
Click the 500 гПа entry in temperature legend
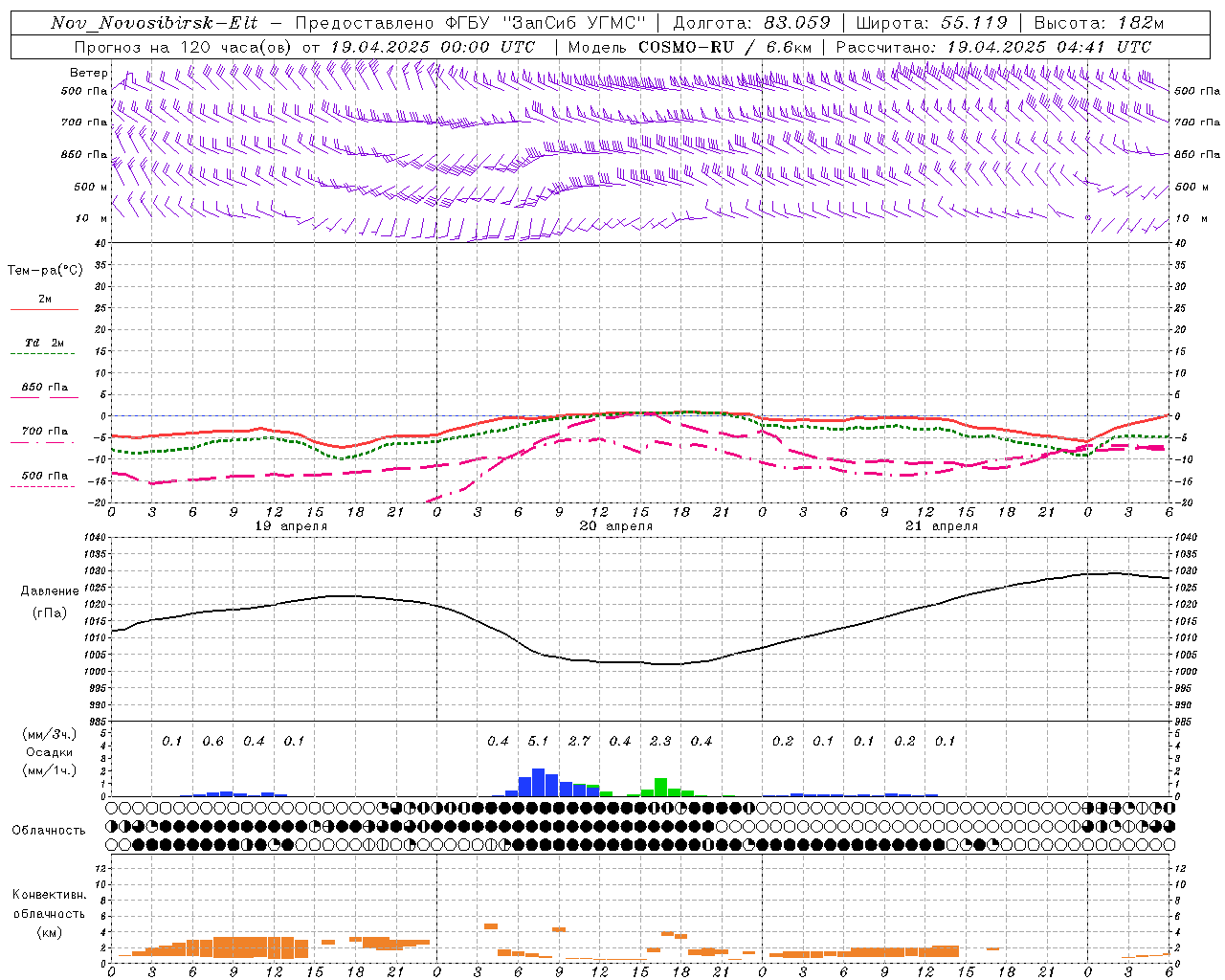click(44, 476)
